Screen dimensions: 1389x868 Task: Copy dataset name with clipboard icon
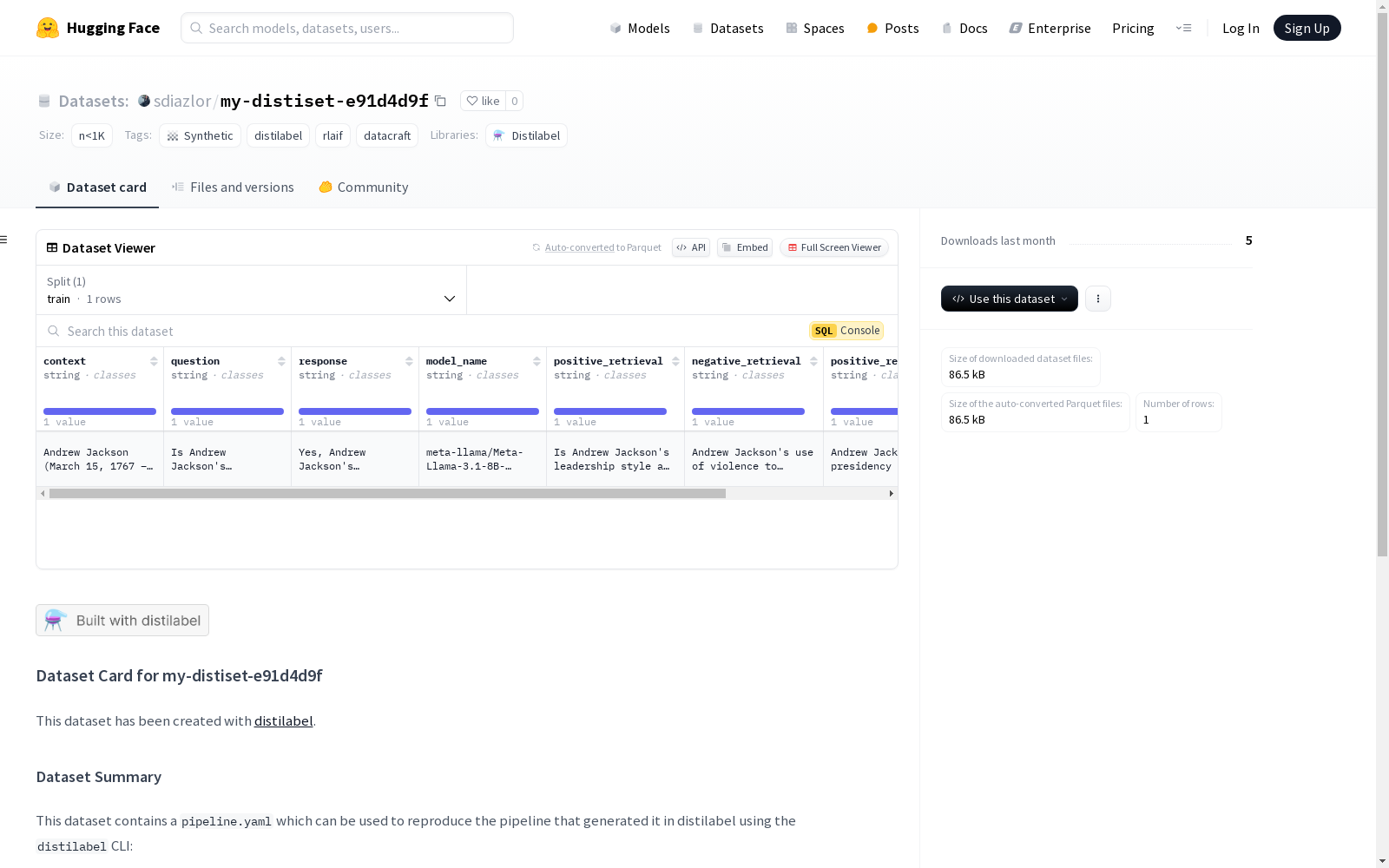coord(440,101)
